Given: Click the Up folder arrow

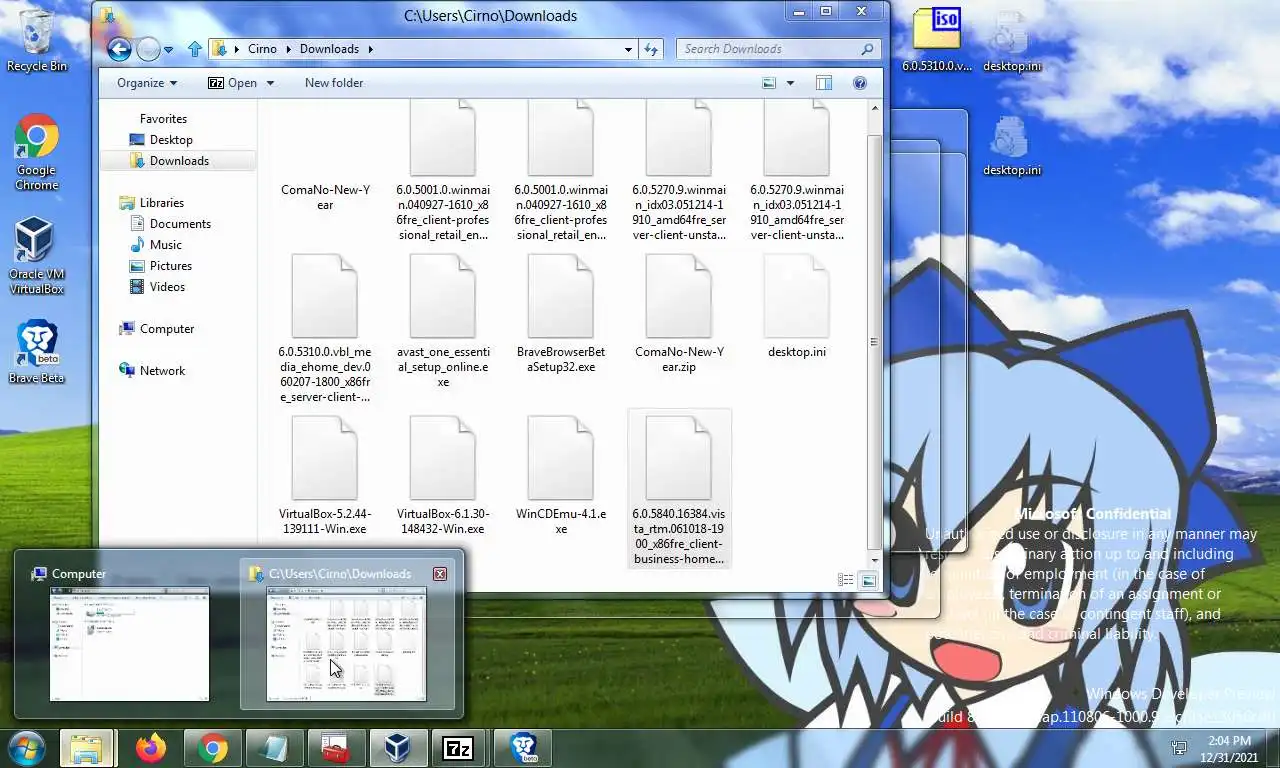Looking at the screenshot, I should click(195, 48).
